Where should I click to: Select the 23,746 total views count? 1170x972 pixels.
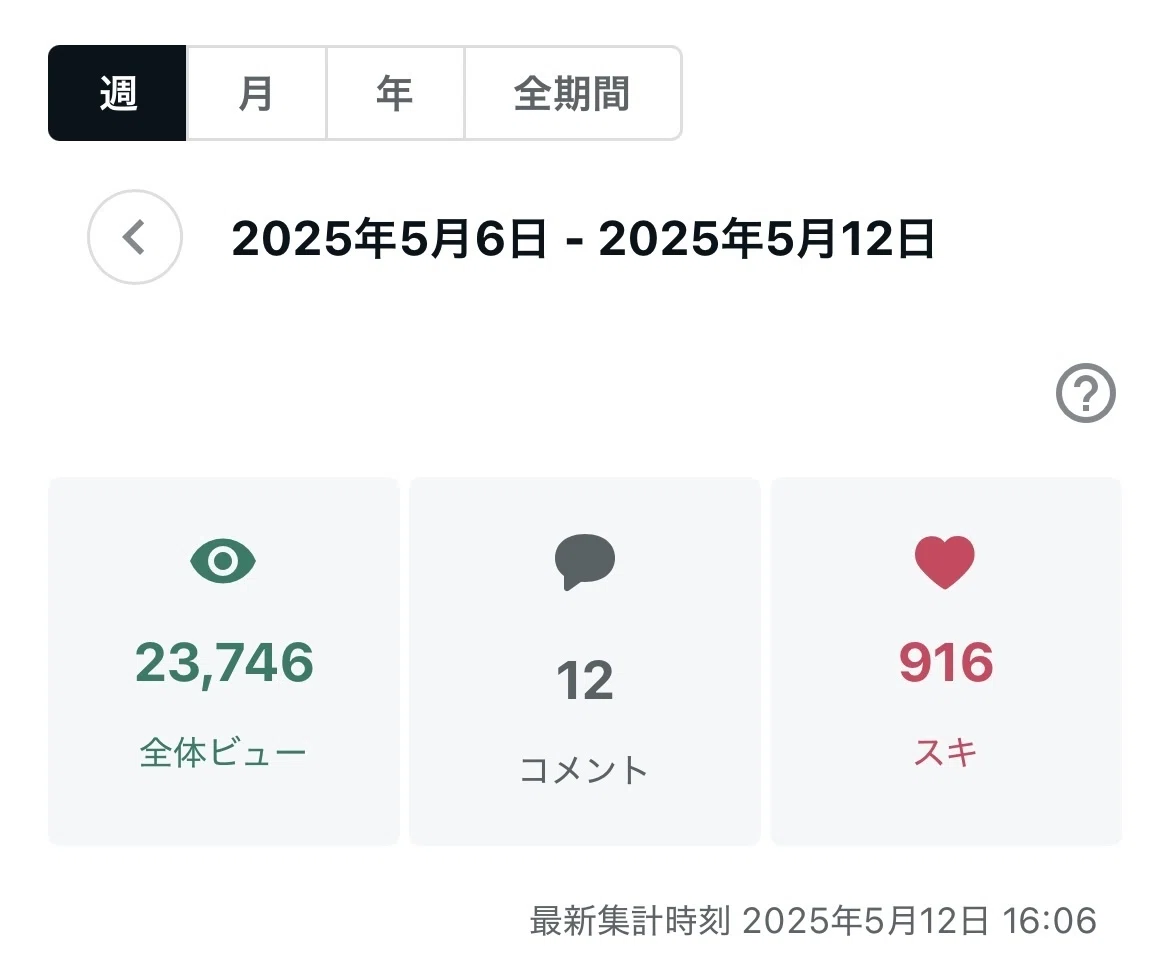pos(224,662)
